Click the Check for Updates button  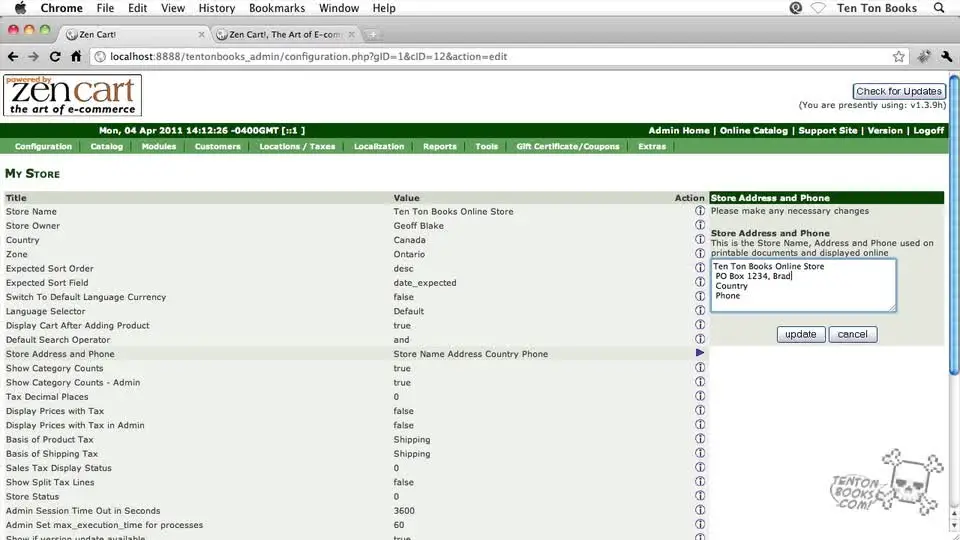coord(899,91)
